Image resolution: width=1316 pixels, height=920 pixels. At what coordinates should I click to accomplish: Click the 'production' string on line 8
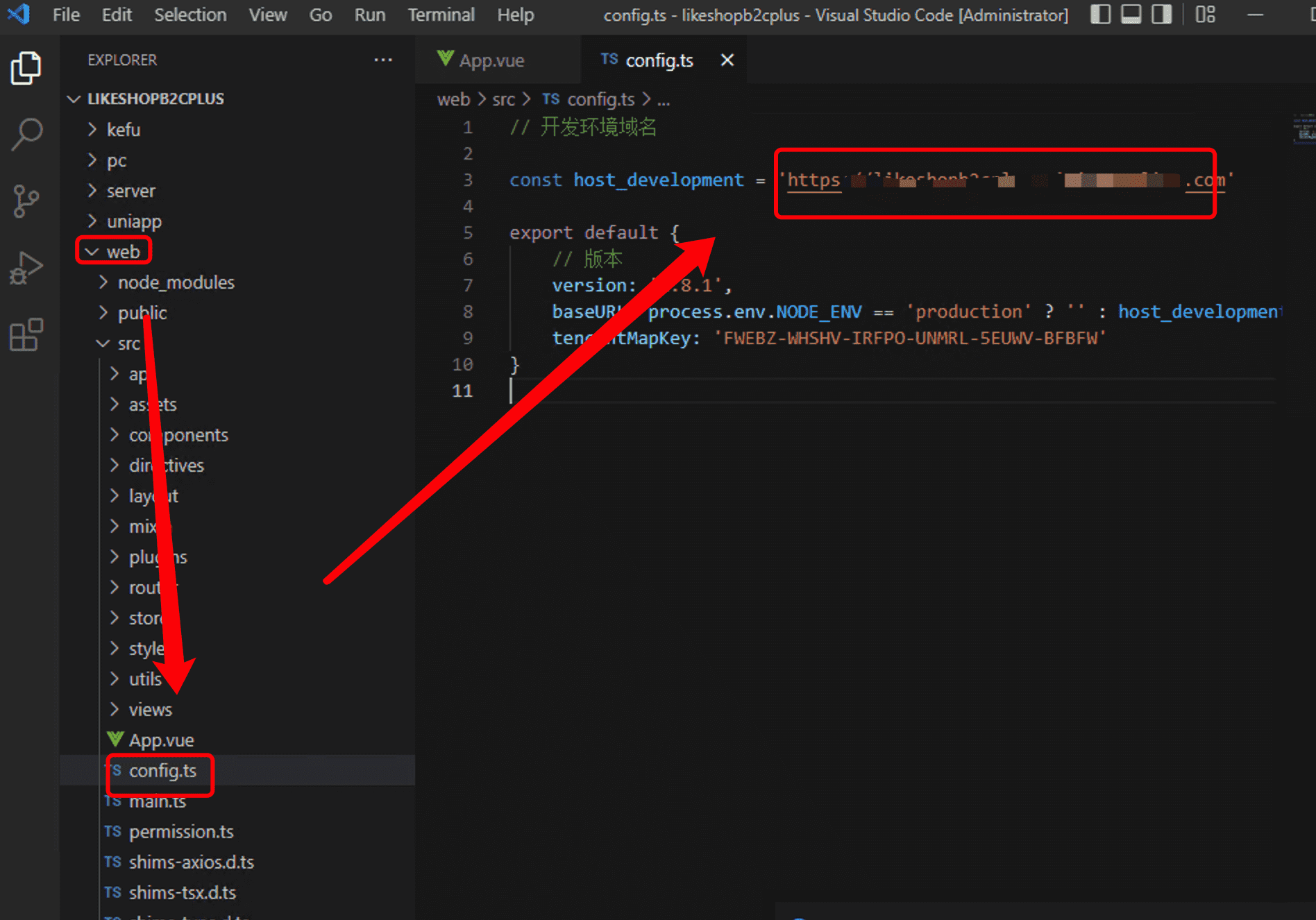(968, 312)
